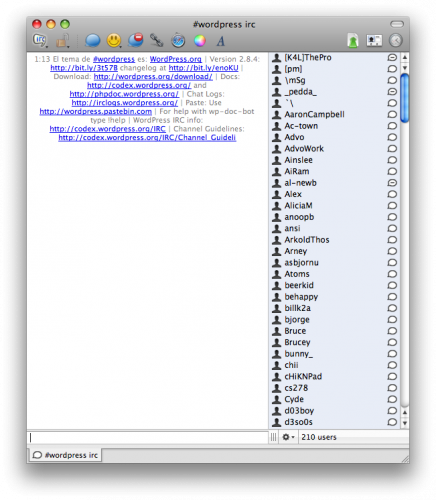Select user d3so0s in the list
The width and height of the screenshot is (436, 500).
pos(335,422)
